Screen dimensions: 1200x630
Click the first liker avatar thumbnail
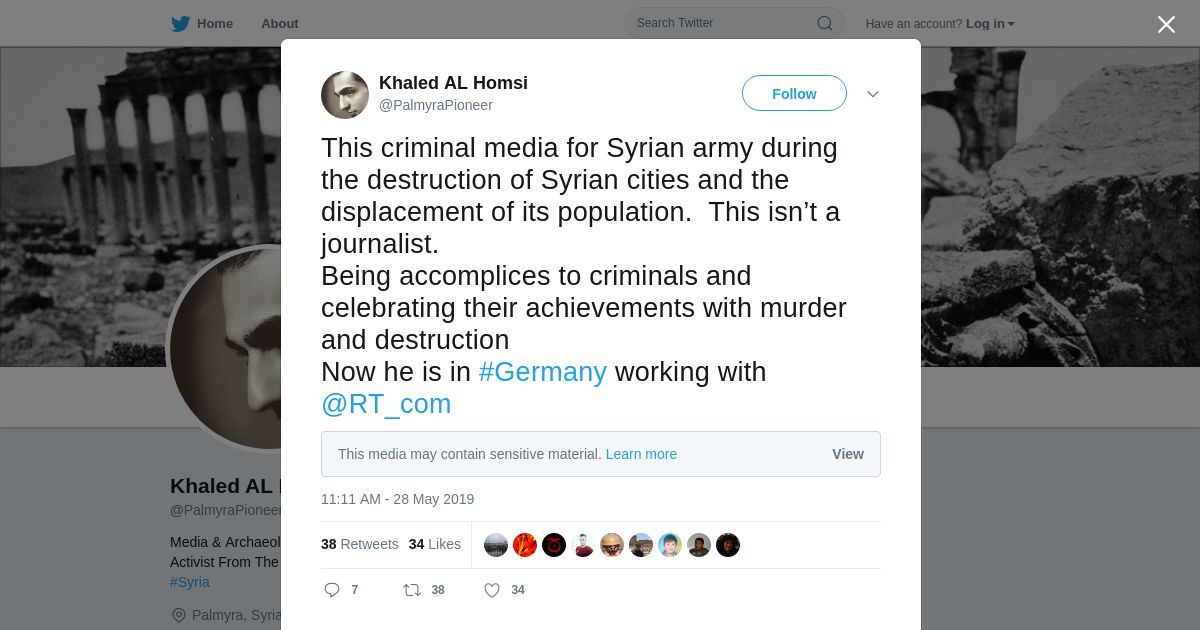point(496,545)
